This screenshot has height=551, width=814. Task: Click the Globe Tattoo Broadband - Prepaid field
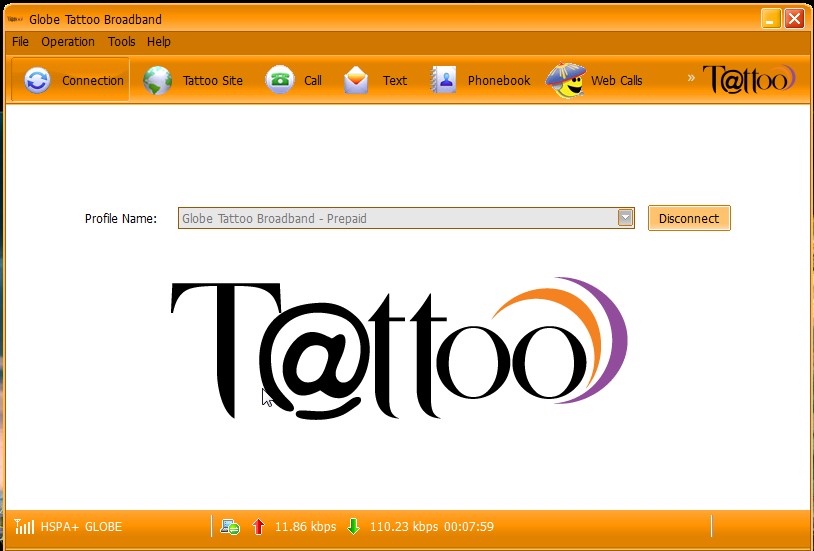396,218
